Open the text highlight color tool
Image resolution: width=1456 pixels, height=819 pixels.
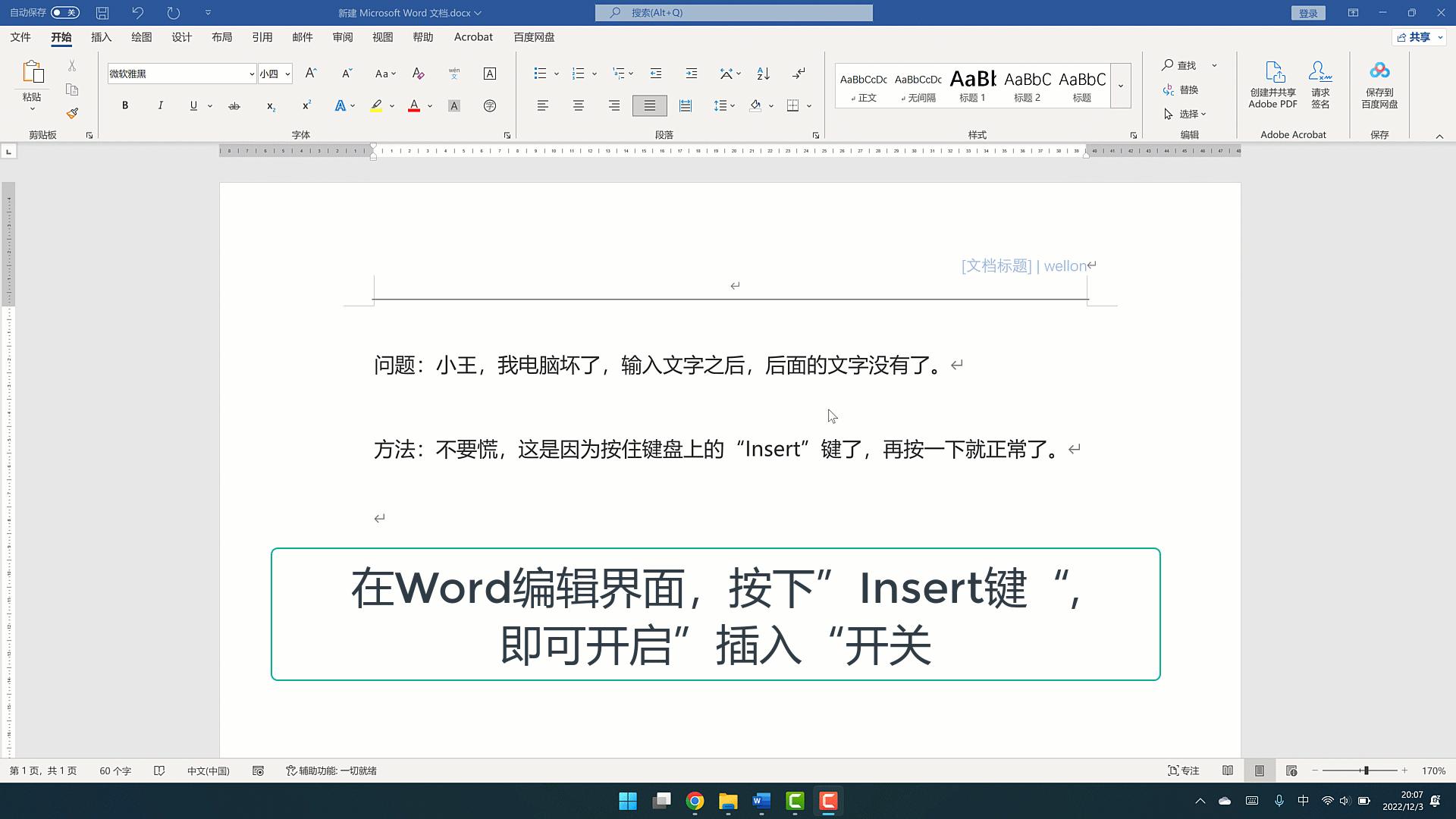pyautogui.click(x=376, y=105)
